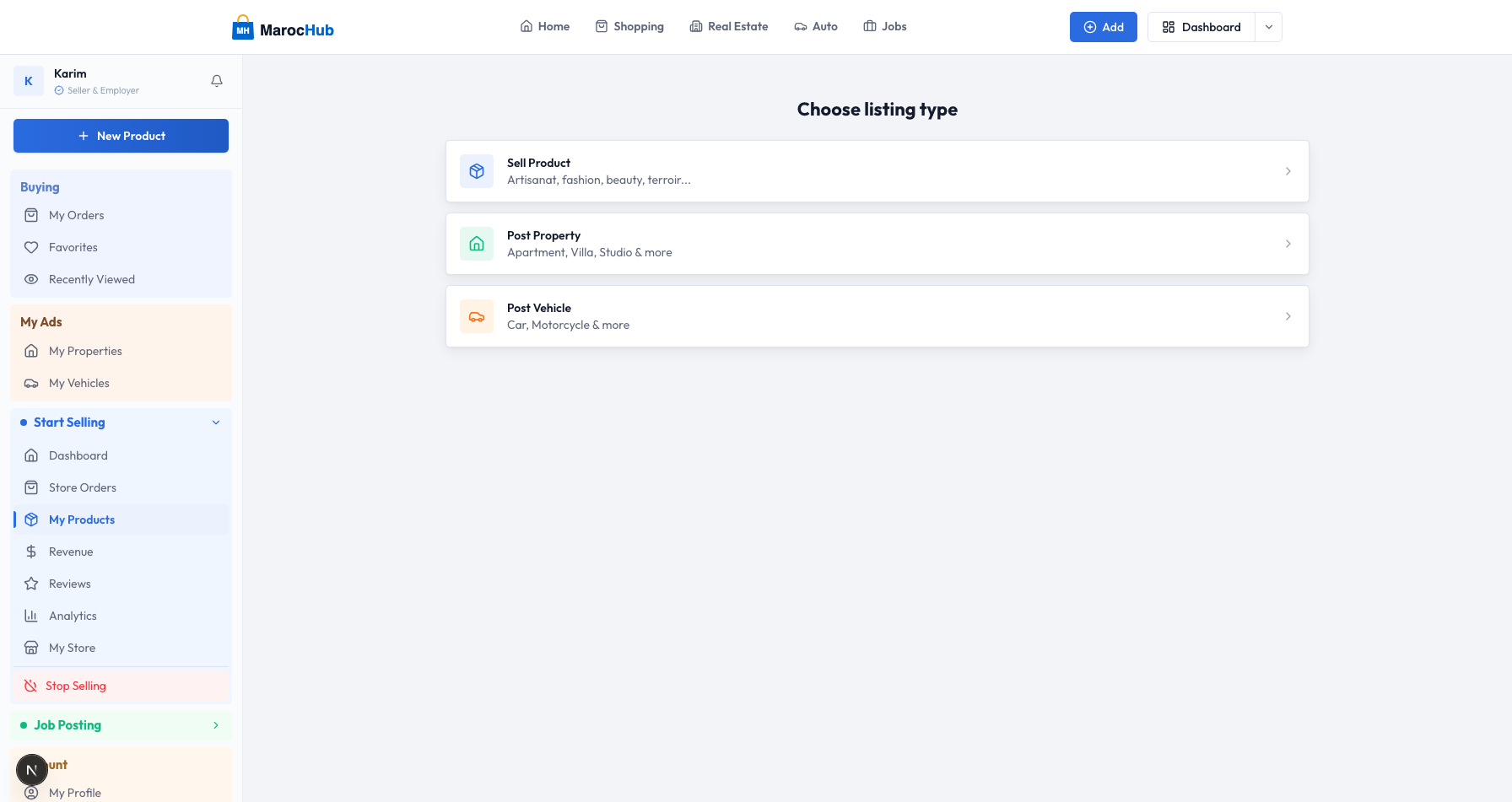
Task: Select Stop Selling in sidebar
Action: [x=76, y=686]
